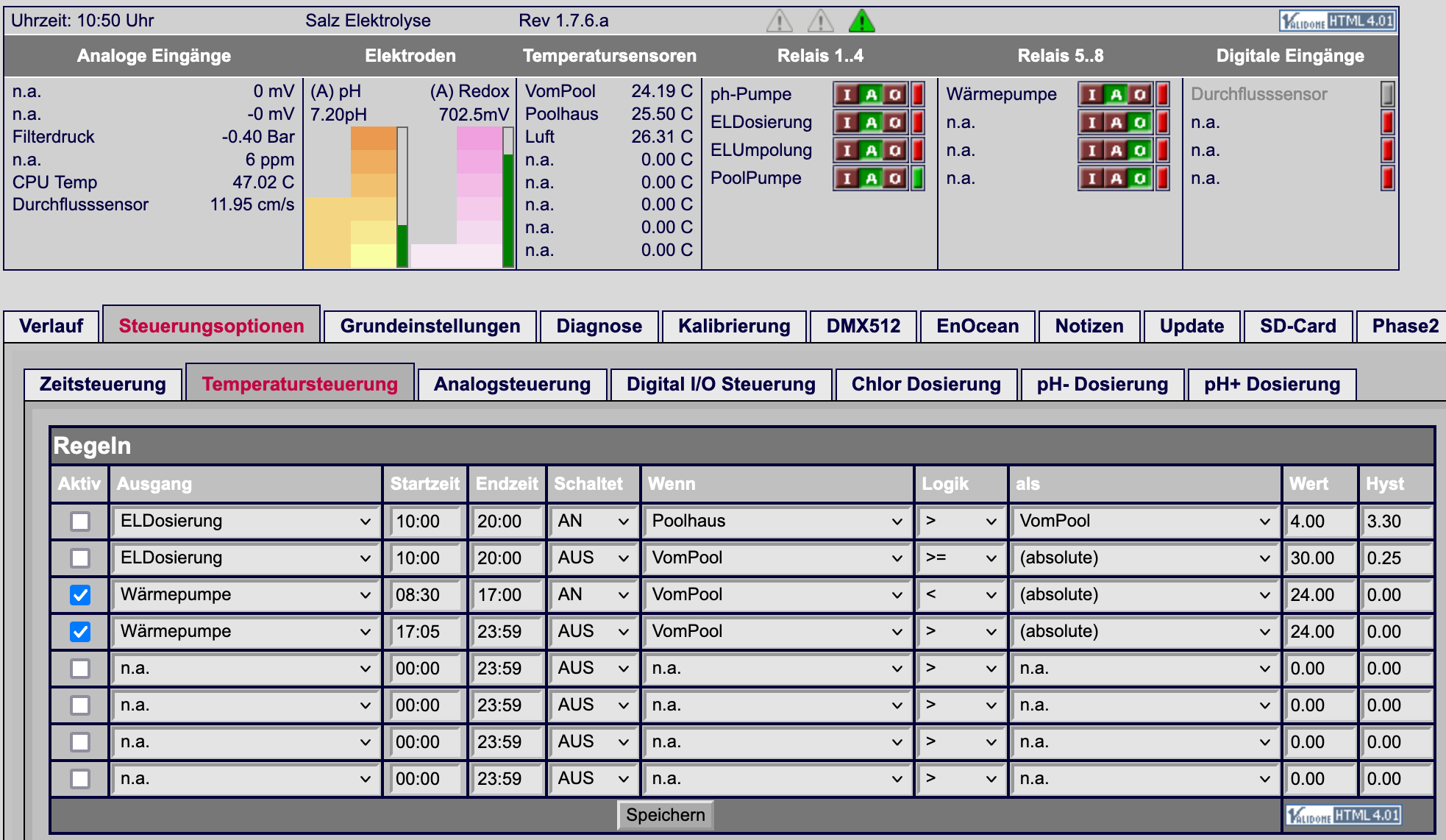Open the Grundeinstellungen tab
This screenshot has height=840, width=1446.
point(430,326)
